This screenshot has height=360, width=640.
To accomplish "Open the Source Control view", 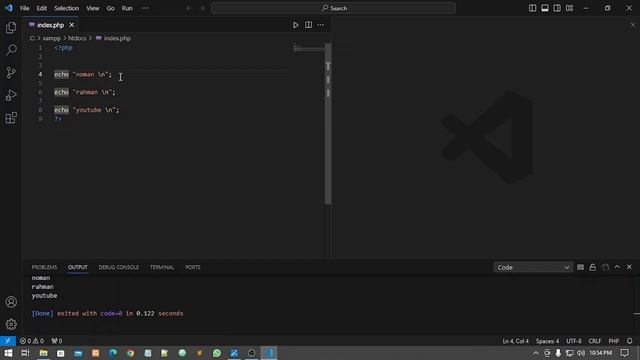I will click(x=11, y=73).
